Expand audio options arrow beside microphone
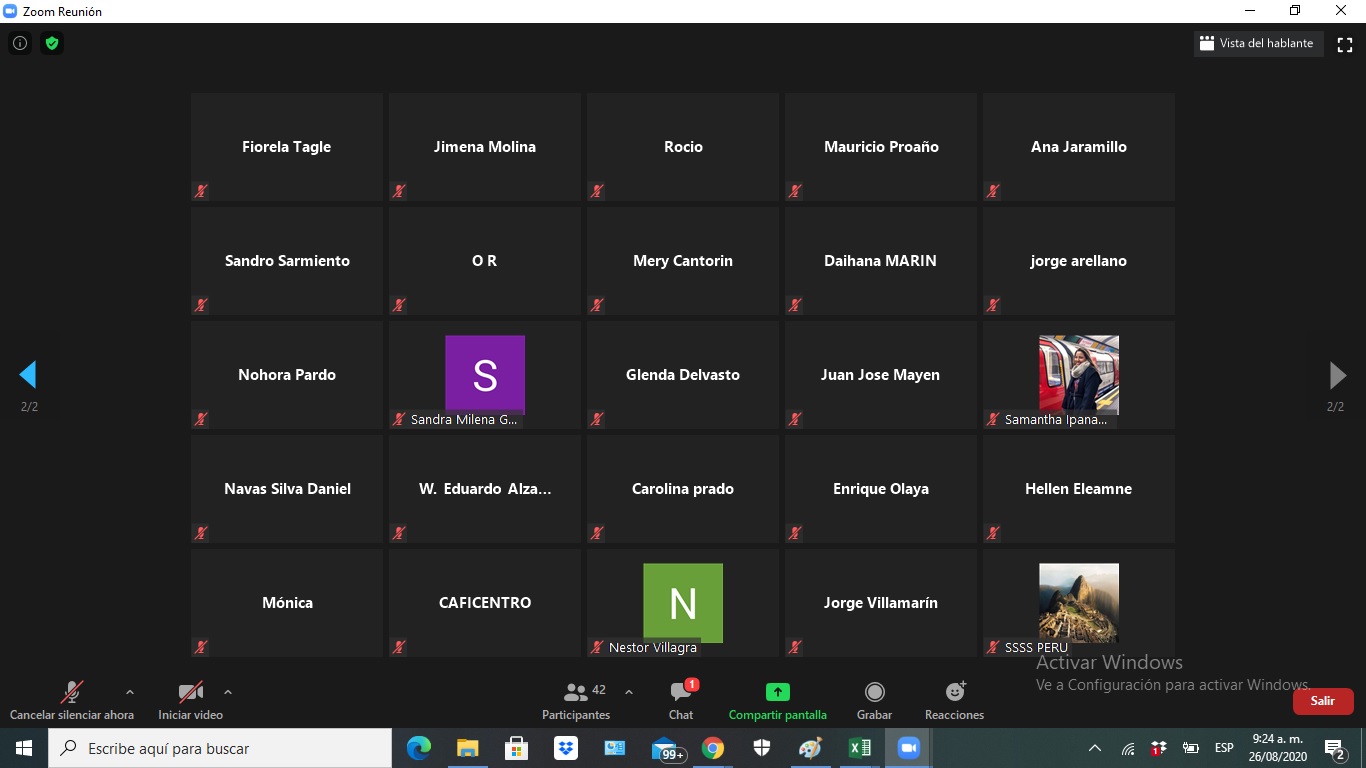This screenshot has height=768, width=1366. 130,692
